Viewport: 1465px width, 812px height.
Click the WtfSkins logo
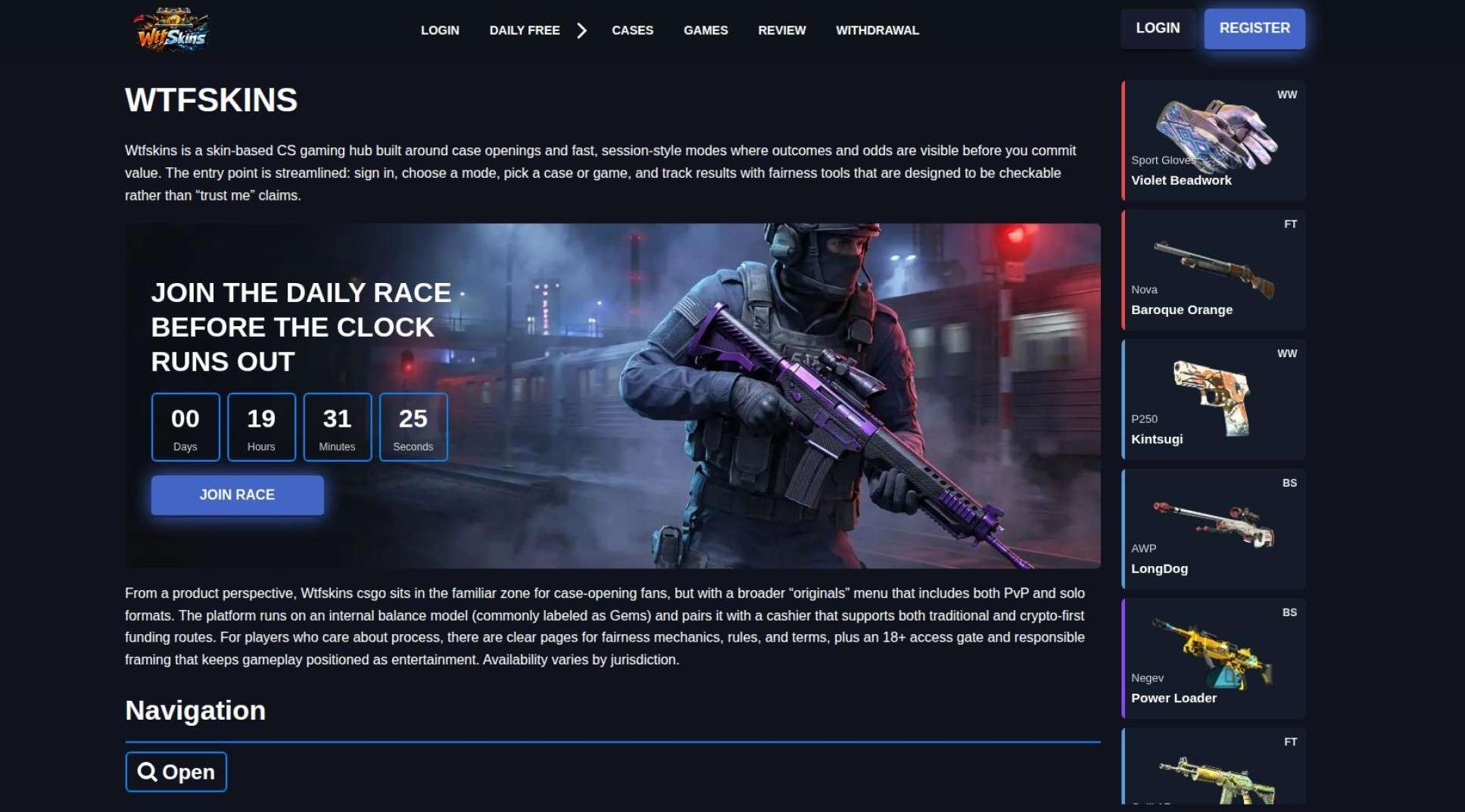(x=172, y=30)
